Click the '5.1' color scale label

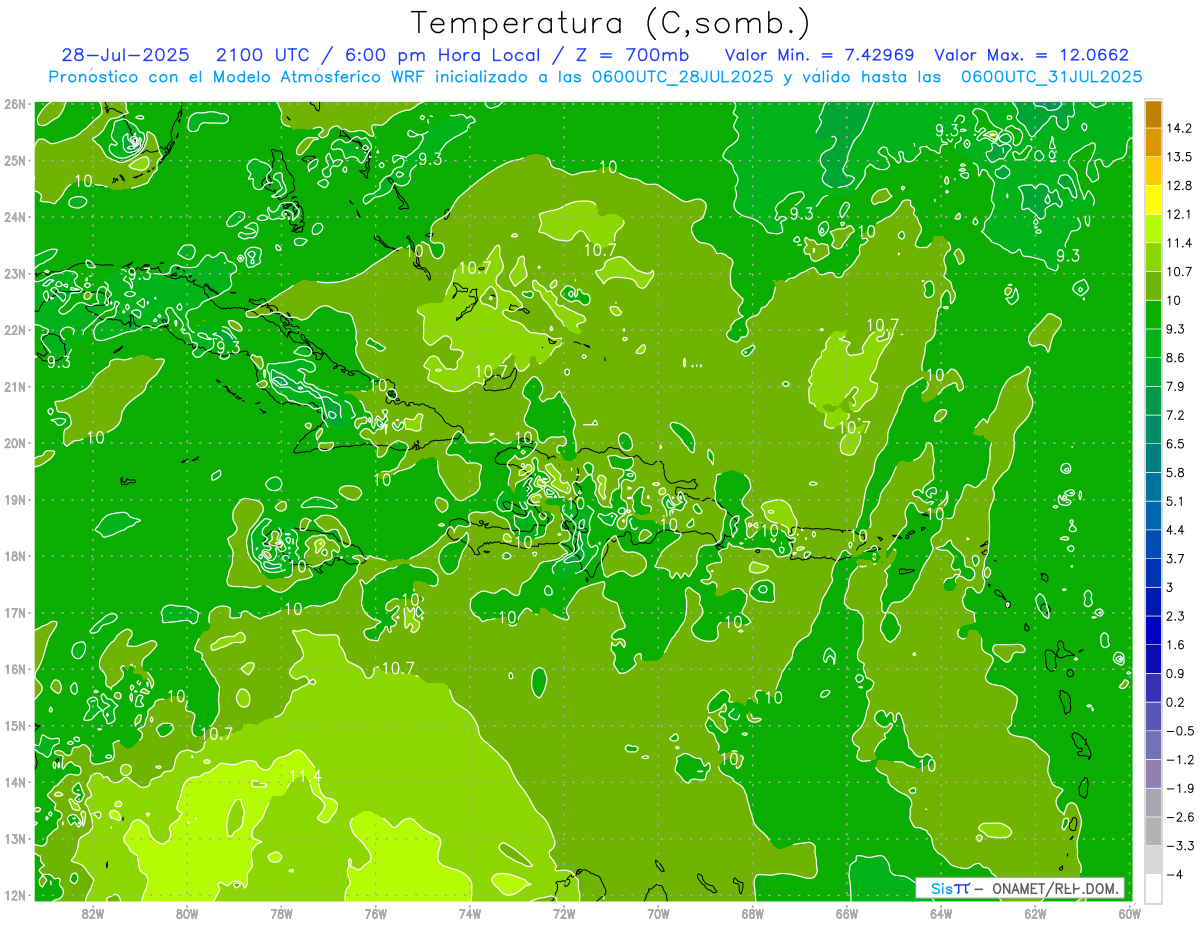pyautogui.click(x=1177, y=501)
